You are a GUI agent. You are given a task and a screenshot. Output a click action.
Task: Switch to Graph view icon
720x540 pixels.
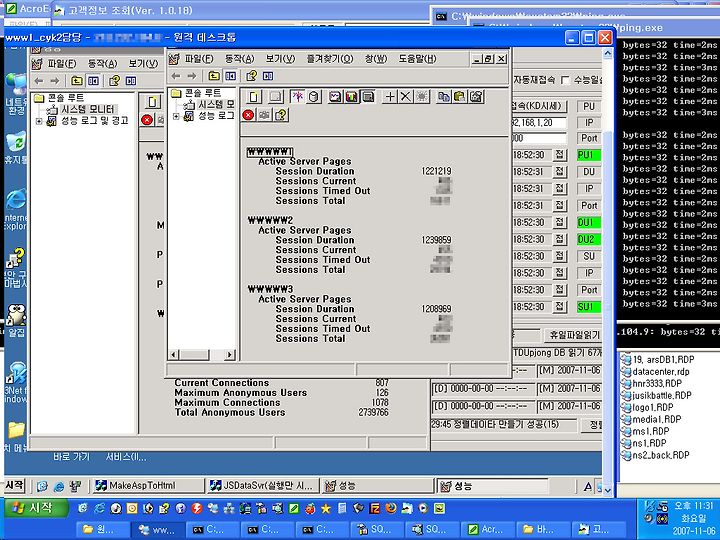335,96
